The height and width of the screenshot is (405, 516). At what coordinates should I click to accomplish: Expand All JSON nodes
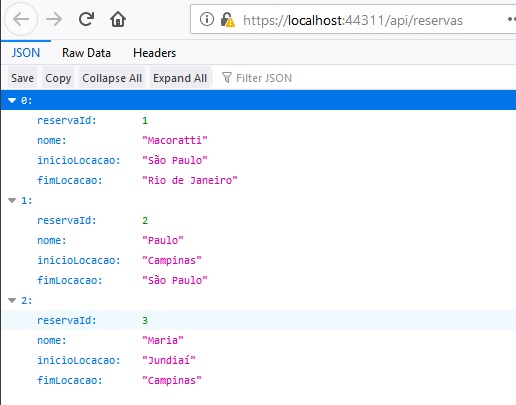point(180,78)
